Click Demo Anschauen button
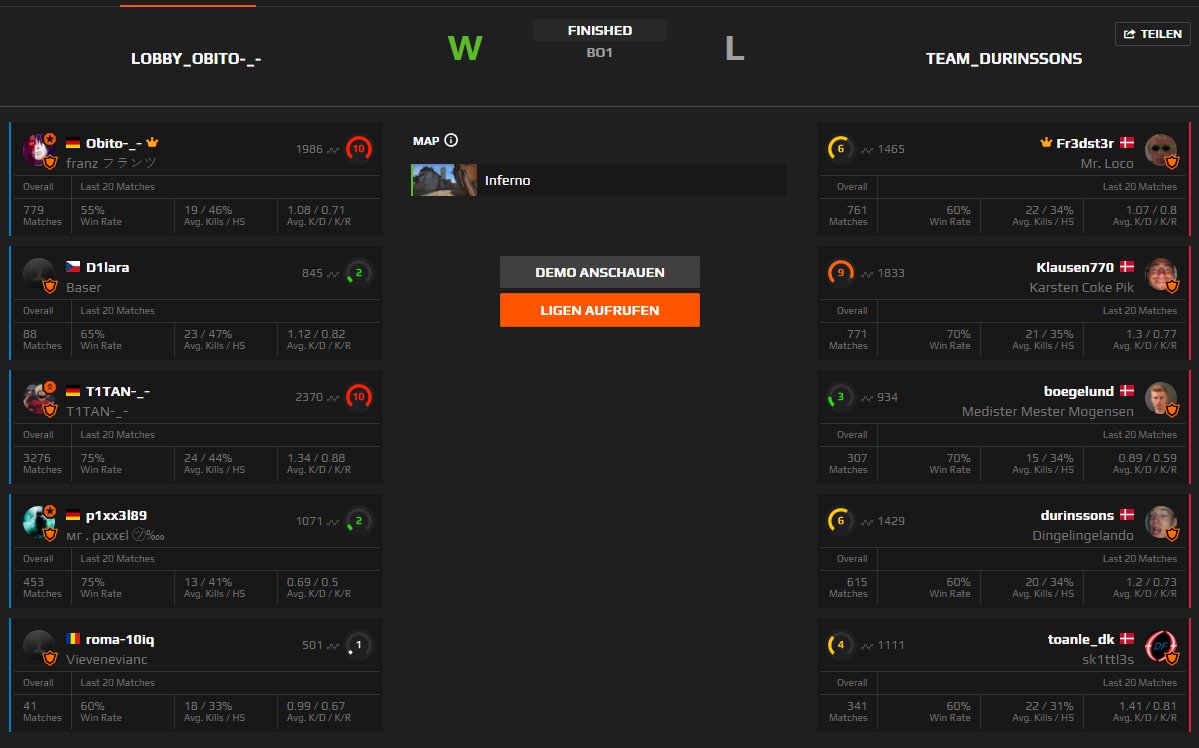This screenshot has height=748, width=1199. coord(600,272)
